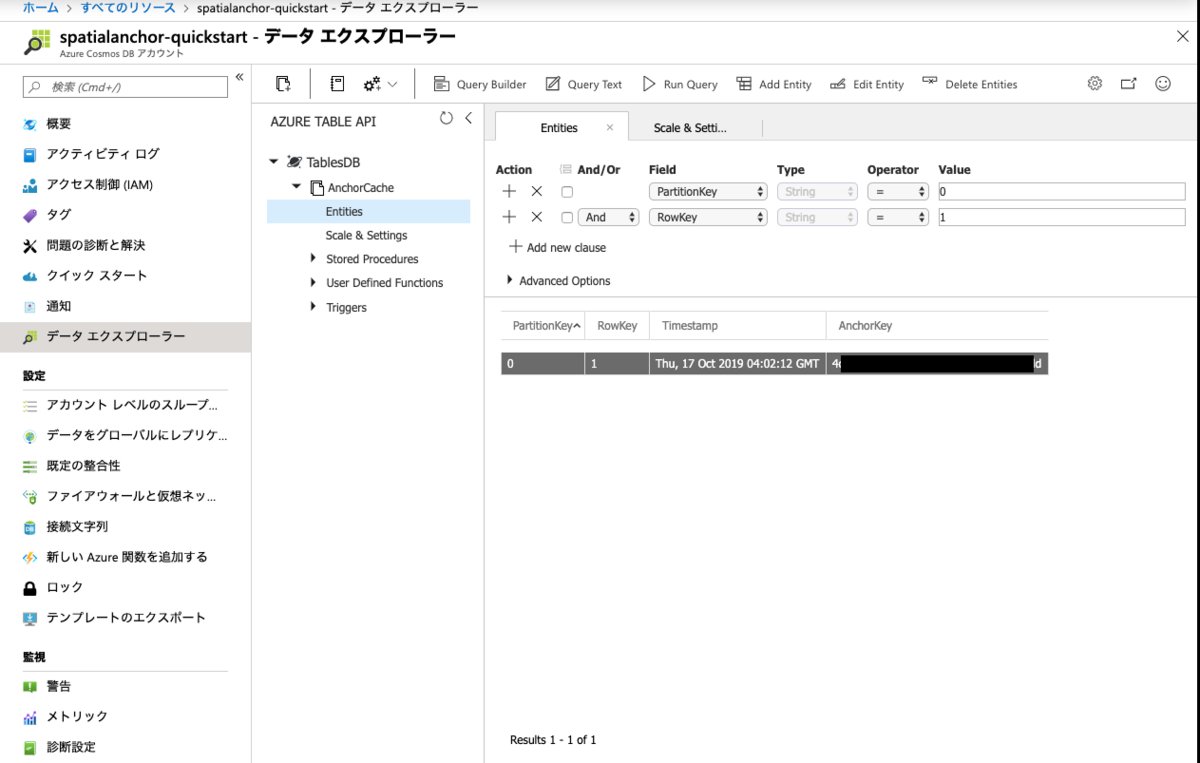The height and width of the screenshot is (763, 1200).
Task: Open the gear settings dropdown in toolbar
Action: 380,84
